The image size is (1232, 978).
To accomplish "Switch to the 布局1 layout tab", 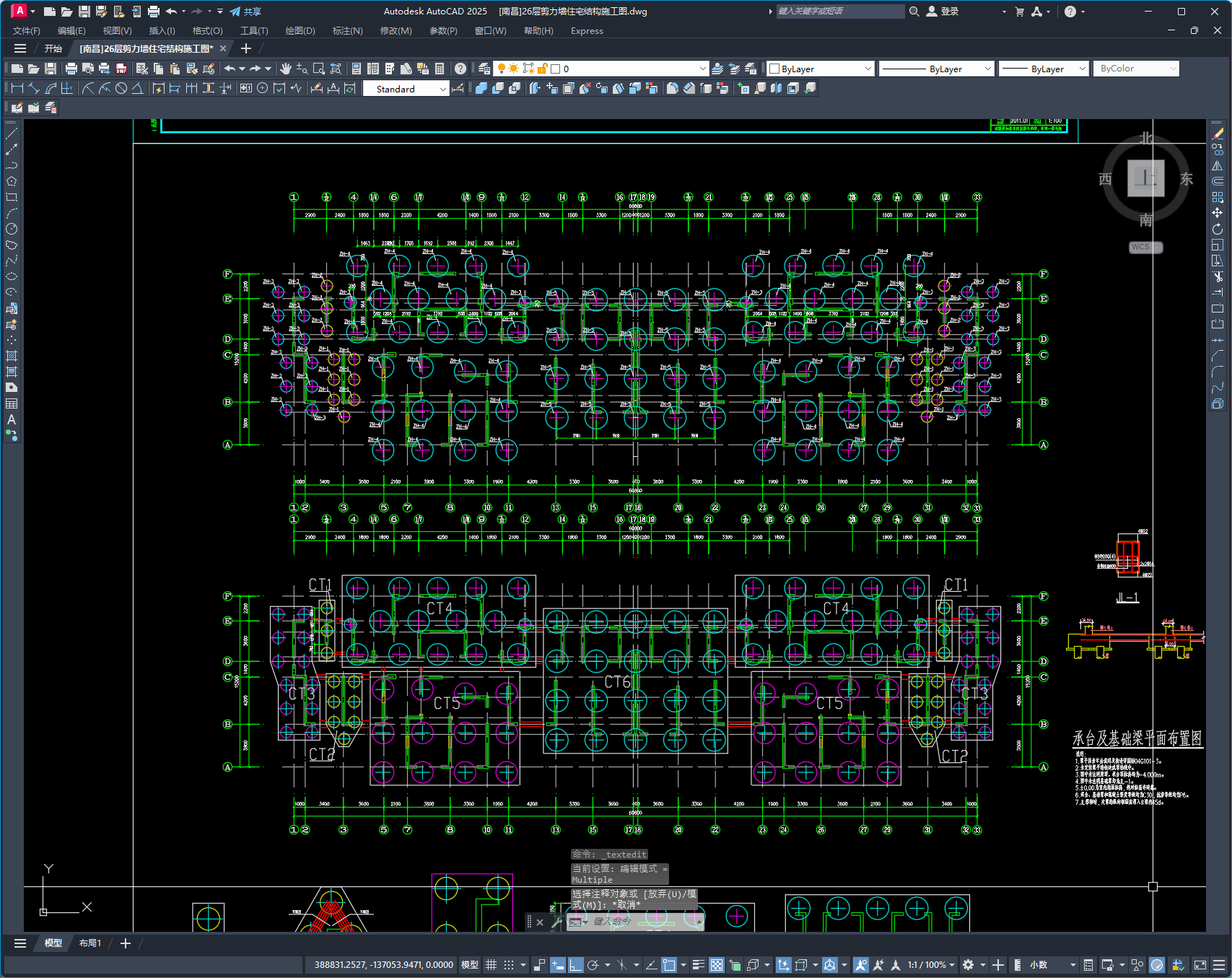I will (x=90, y=943).
